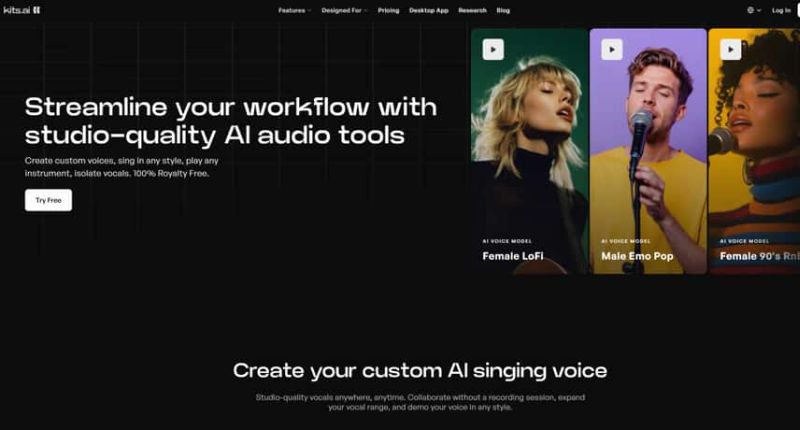
Task: Play the Male Emo Pop voice sample
Action: pyautogui.click(x=612, y=49)
